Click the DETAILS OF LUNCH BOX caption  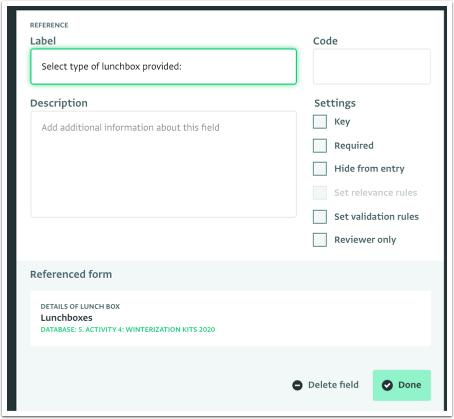[80, 306]
